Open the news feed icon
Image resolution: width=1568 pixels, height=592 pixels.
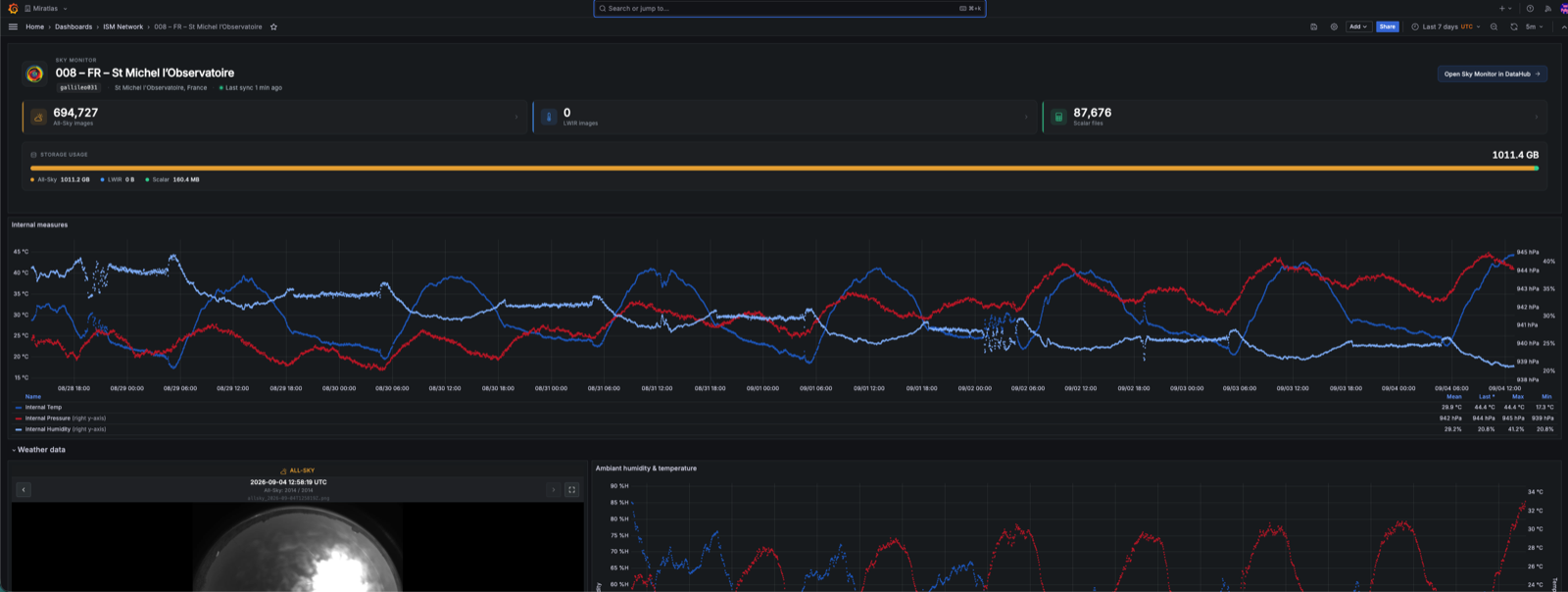[x=1548, y=8]
